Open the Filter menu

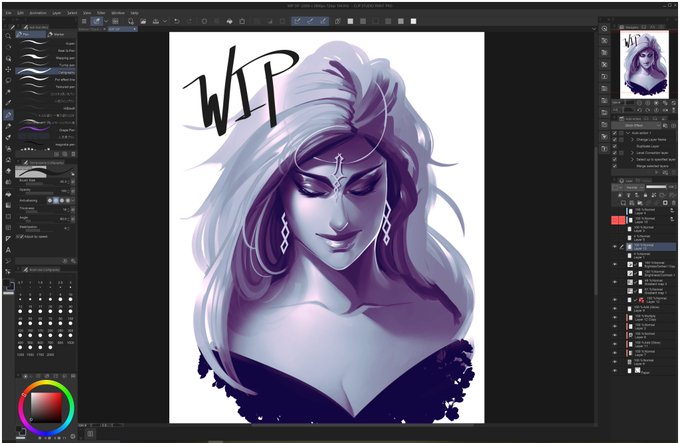coord(101,13)
